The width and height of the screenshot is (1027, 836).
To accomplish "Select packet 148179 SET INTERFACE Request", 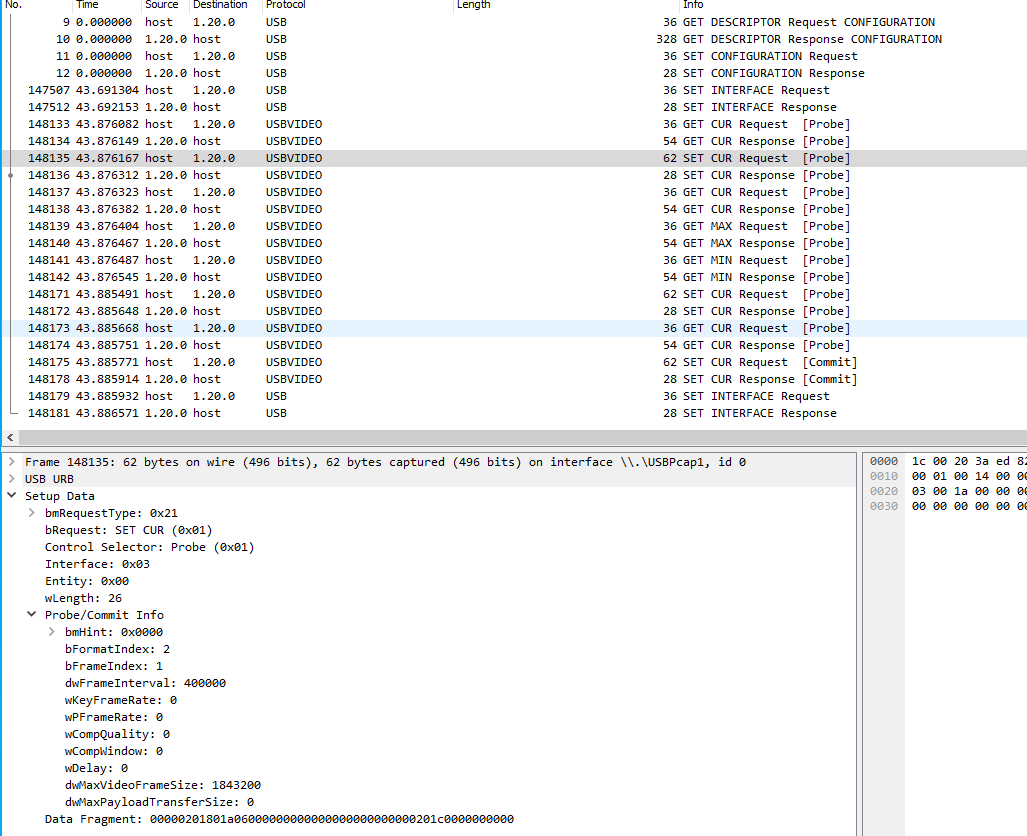I will click(514, 396).
